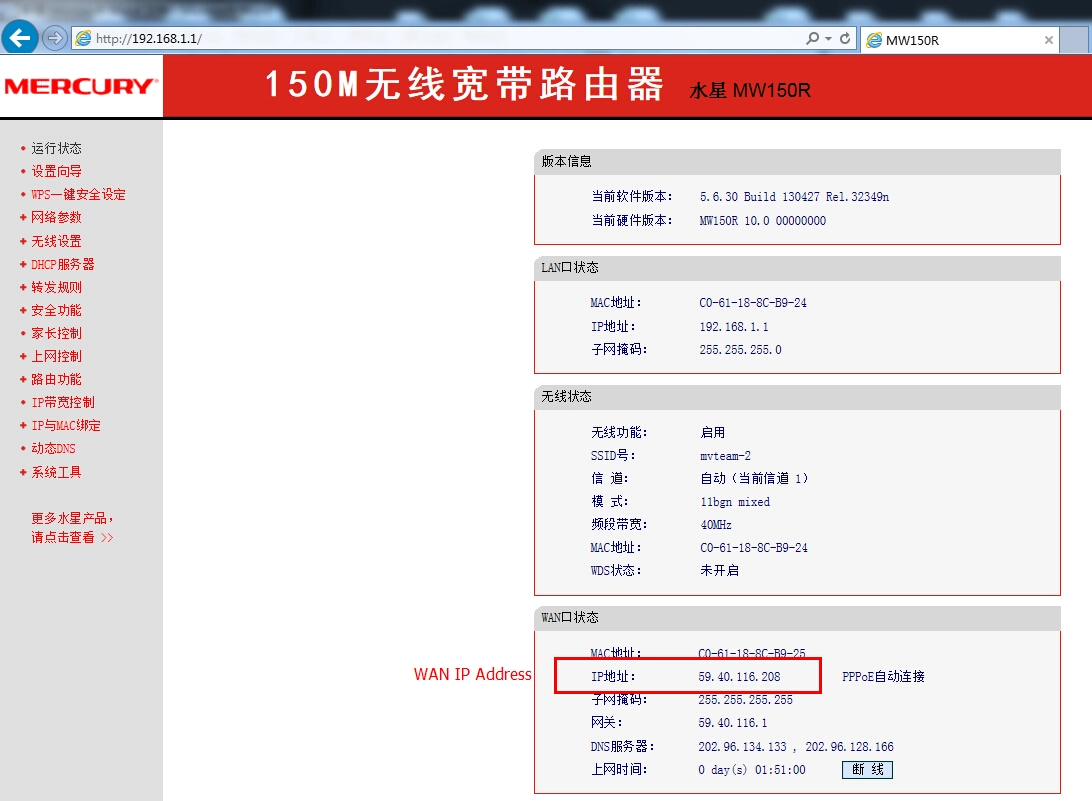Expand 安全功能 menu
Image resolution: width=1092 pixels, height=801 pixels.
56,310
